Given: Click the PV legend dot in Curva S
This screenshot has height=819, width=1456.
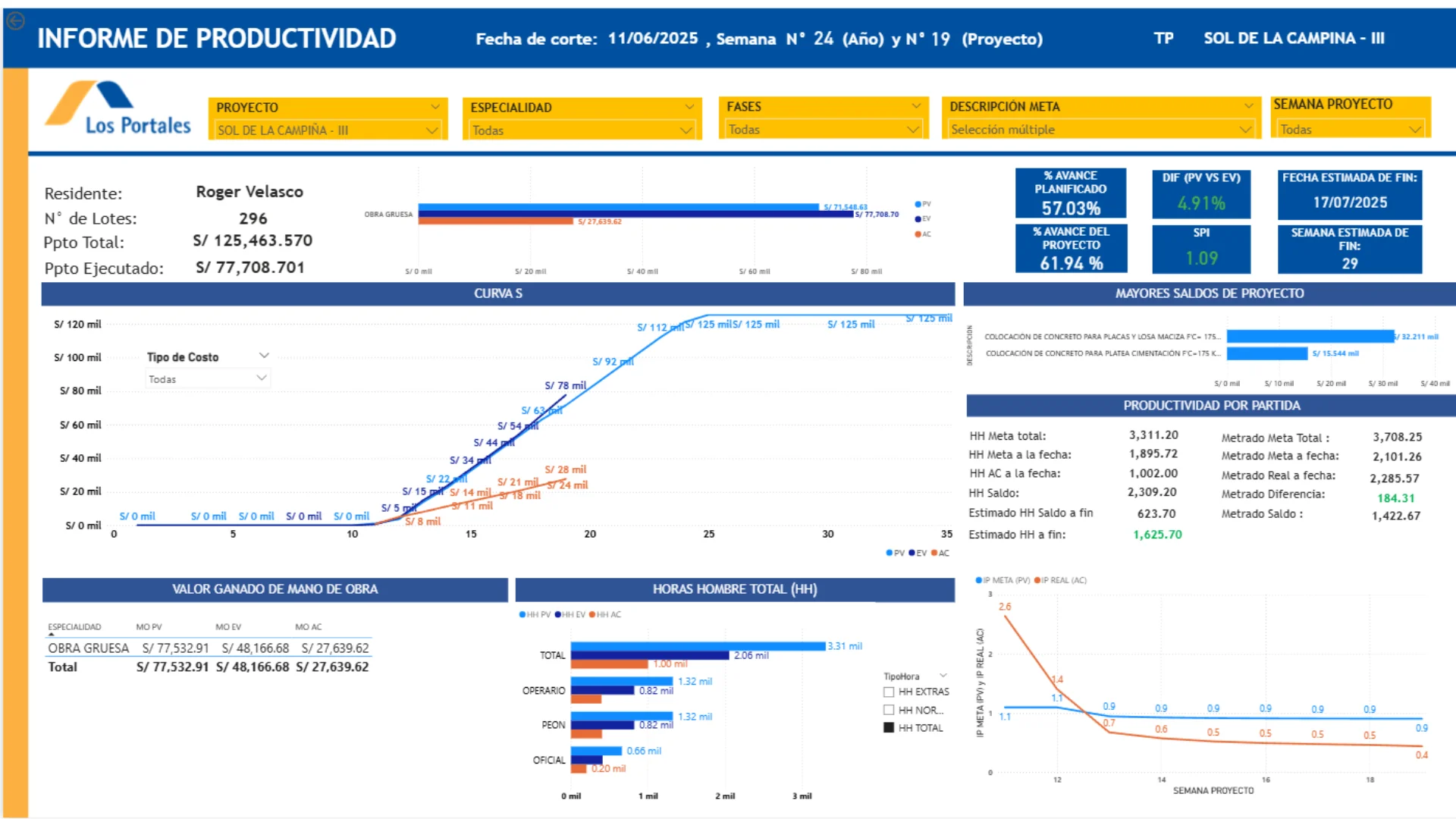Looking at the screenshot, I should (889, 553).
